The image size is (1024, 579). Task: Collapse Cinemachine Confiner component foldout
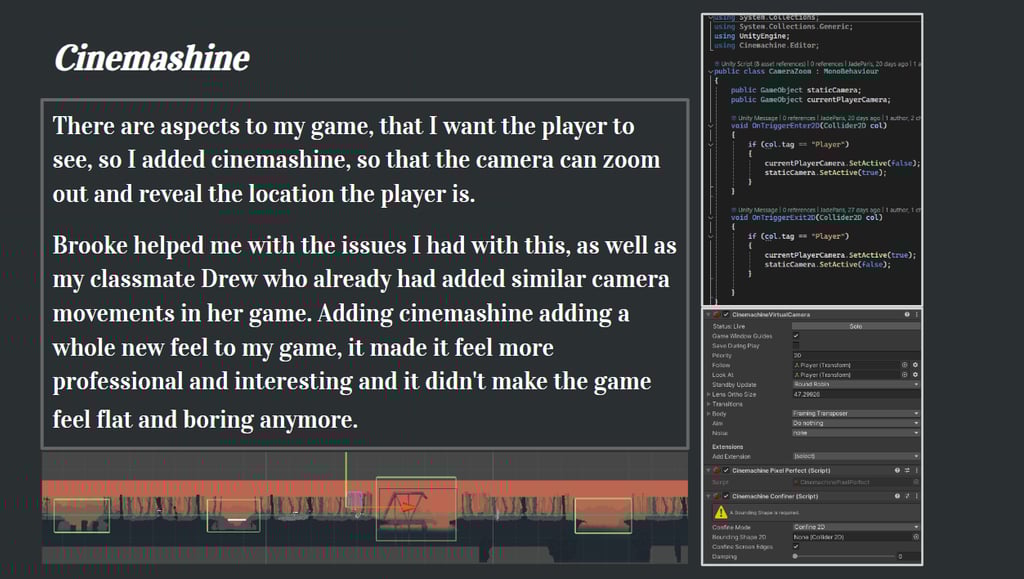point(709,496)
